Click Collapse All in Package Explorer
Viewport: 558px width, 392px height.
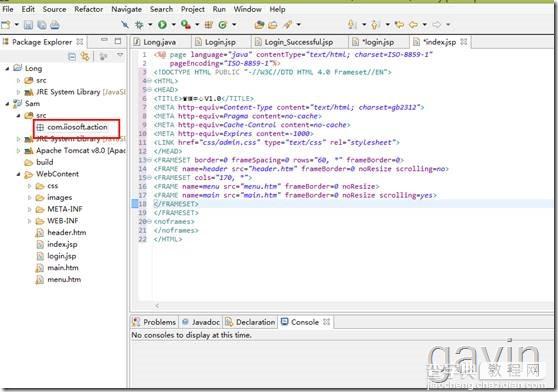[x=72, y=56]
